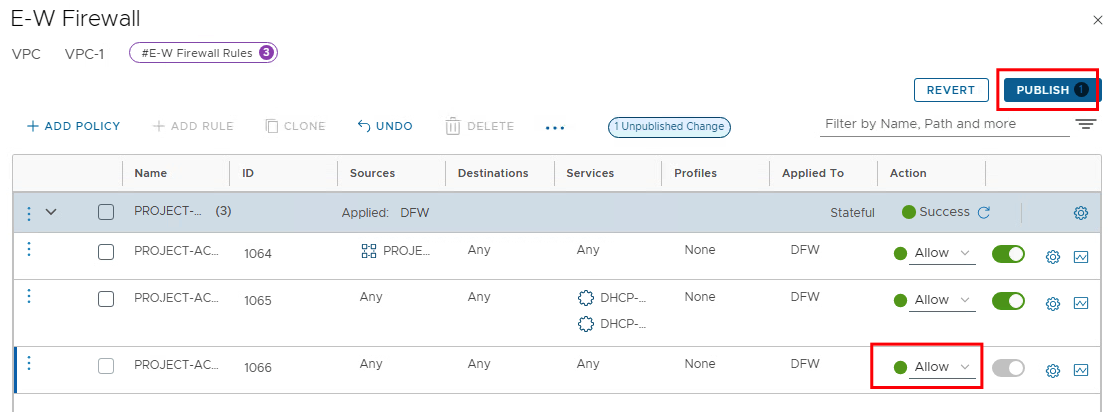Add a new policy
Image resolution: width=1108 pixels, height=412 pixels.
tap(73, 126)
